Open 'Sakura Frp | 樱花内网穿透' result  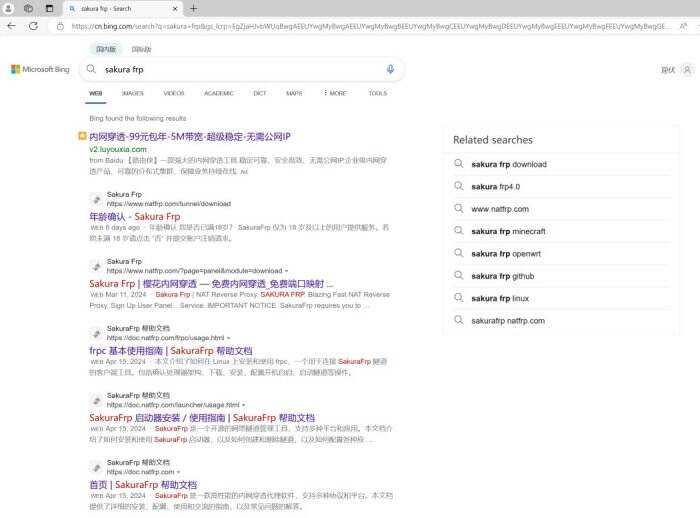click(x=211, y=284)
